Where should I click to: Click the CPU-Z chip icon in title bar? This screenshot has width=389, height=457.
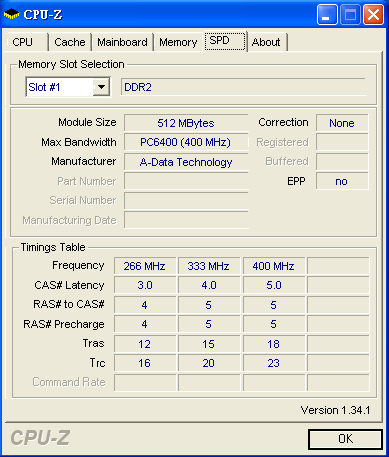click(12, 14)
